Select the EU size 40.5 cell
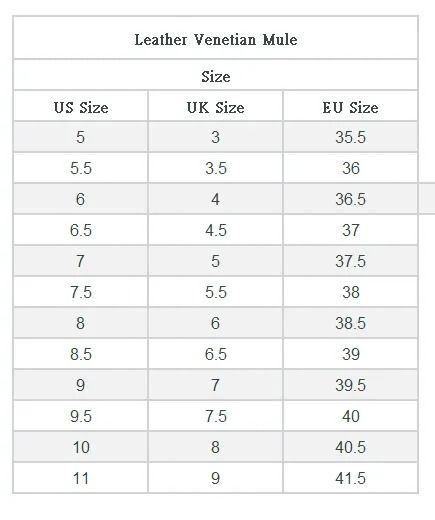The height and width of the screenshot is (520, 435). (x=350, y=447)
